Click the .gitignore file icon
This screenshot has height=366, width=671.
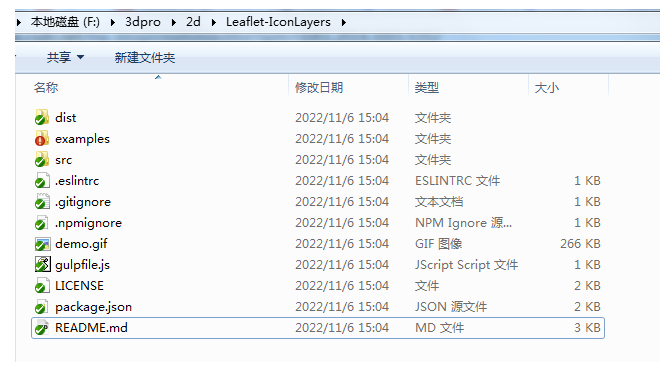click(42, 201)
